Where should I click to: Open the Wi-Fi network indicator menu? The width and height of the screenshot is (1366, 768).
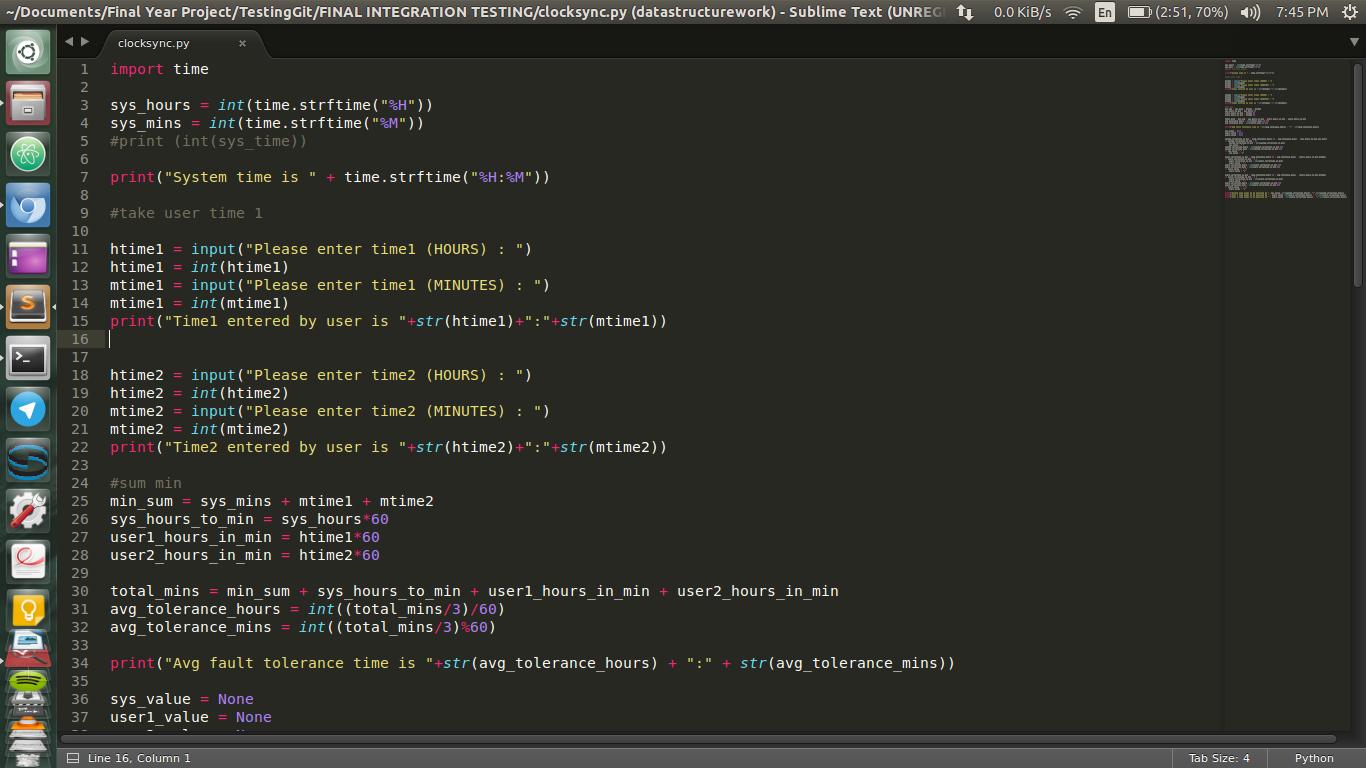click(x=1073, y=12)
